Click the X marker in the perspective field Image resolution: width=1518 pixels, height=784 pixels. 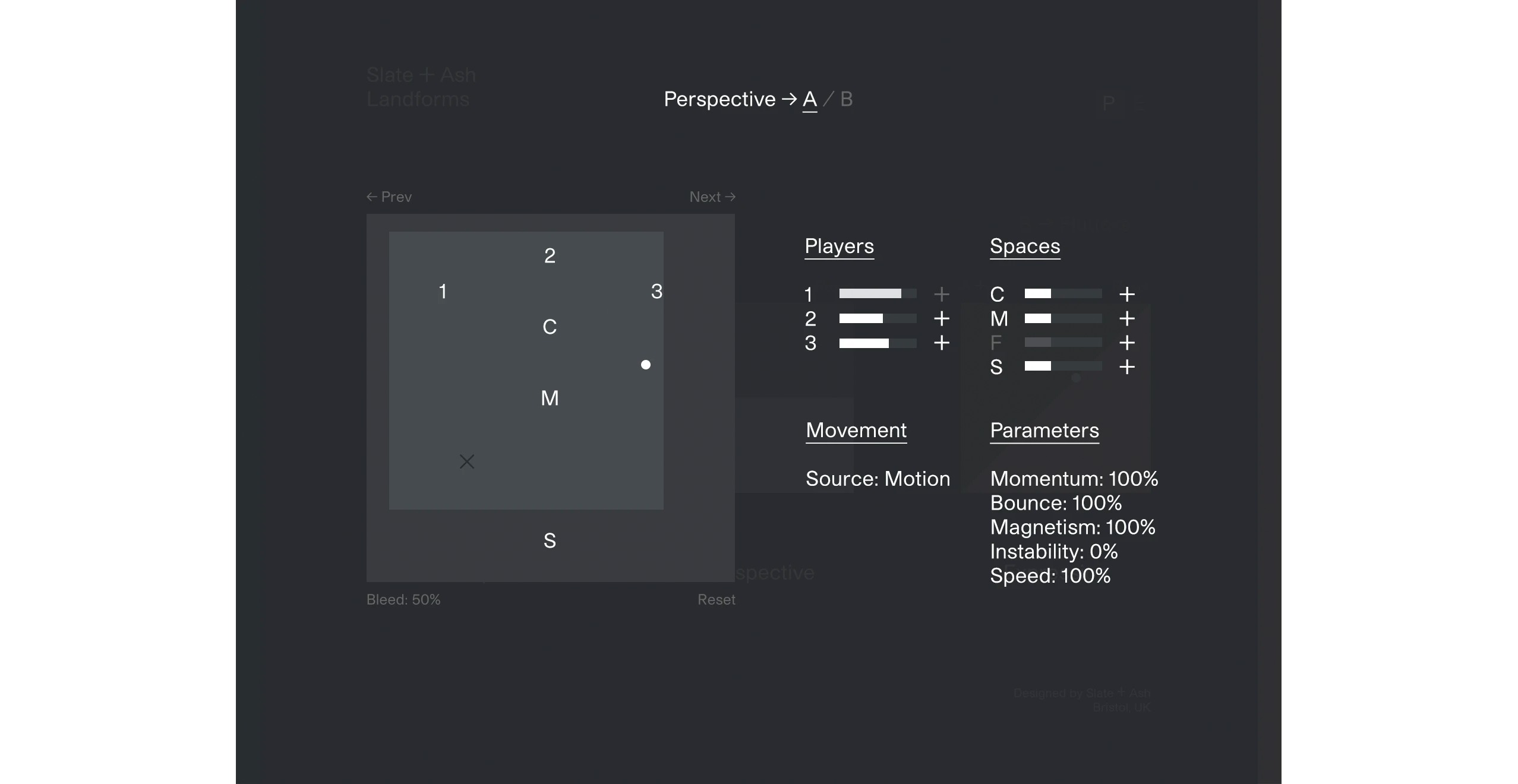(467, 461)
